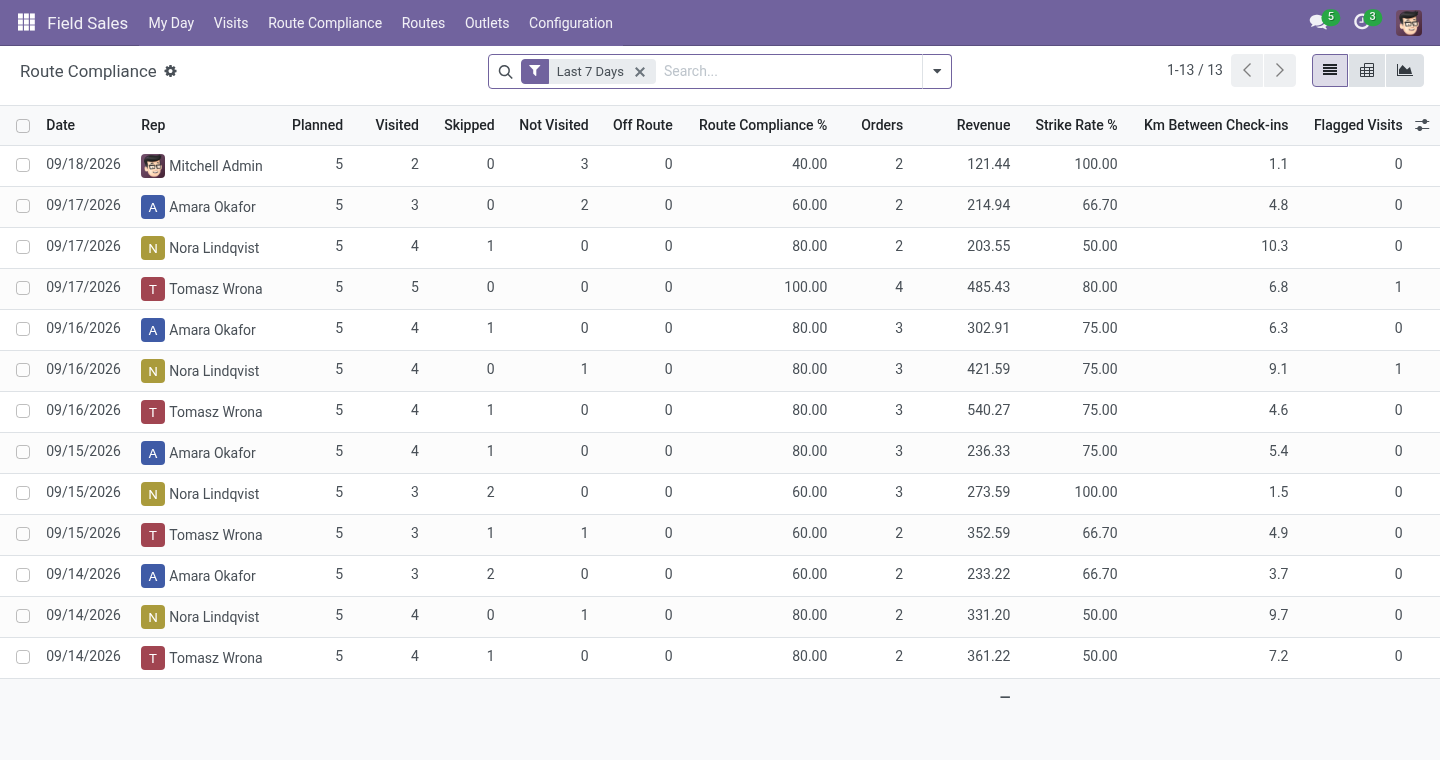Viewport: 1440px width, 760px height.
Task: Expand the search options dropdown arrow
Action: click(x=937, y=72)
